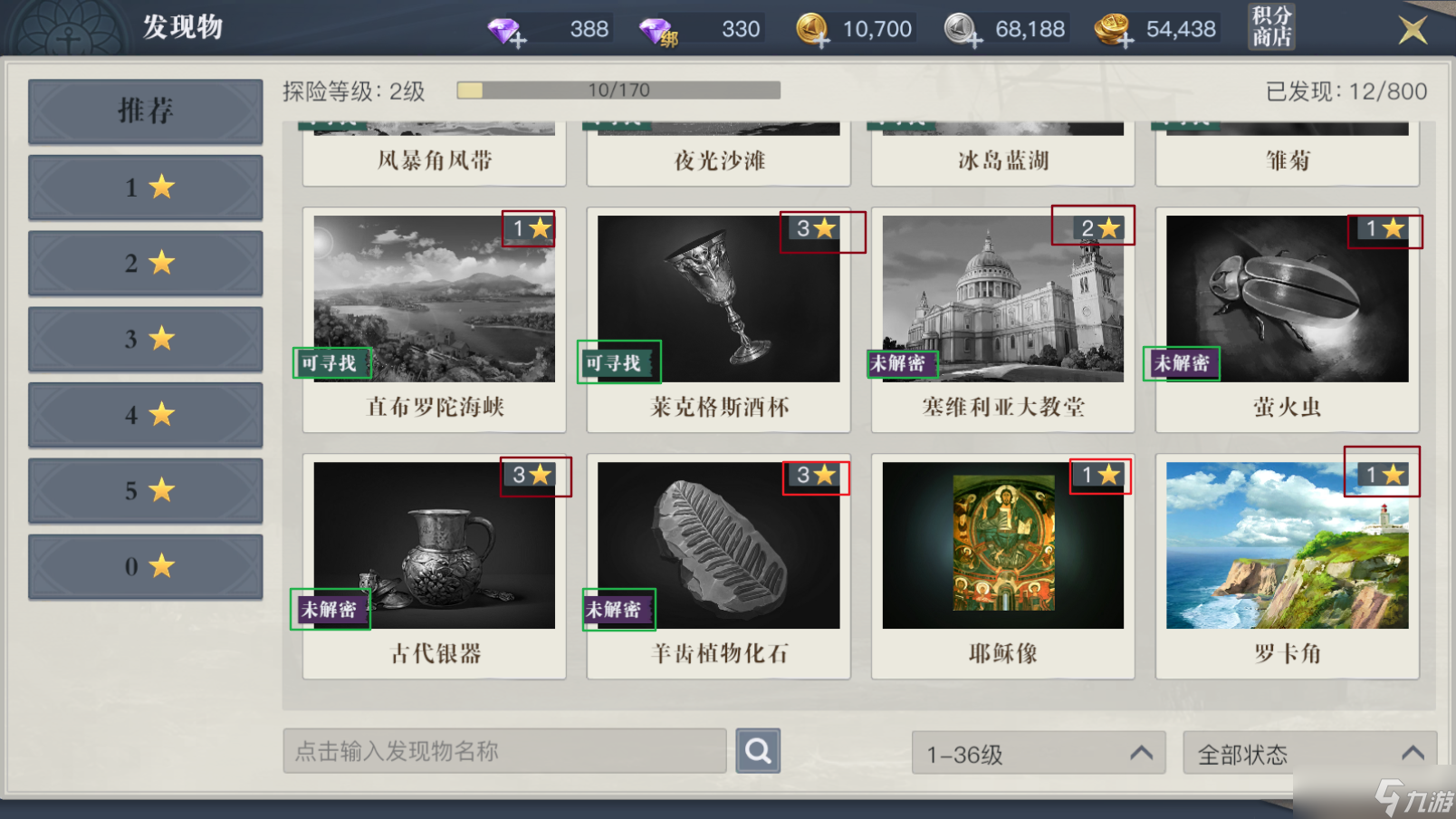Click the 2-star badge on 塞维利亚大教堂

point(1099,228)
